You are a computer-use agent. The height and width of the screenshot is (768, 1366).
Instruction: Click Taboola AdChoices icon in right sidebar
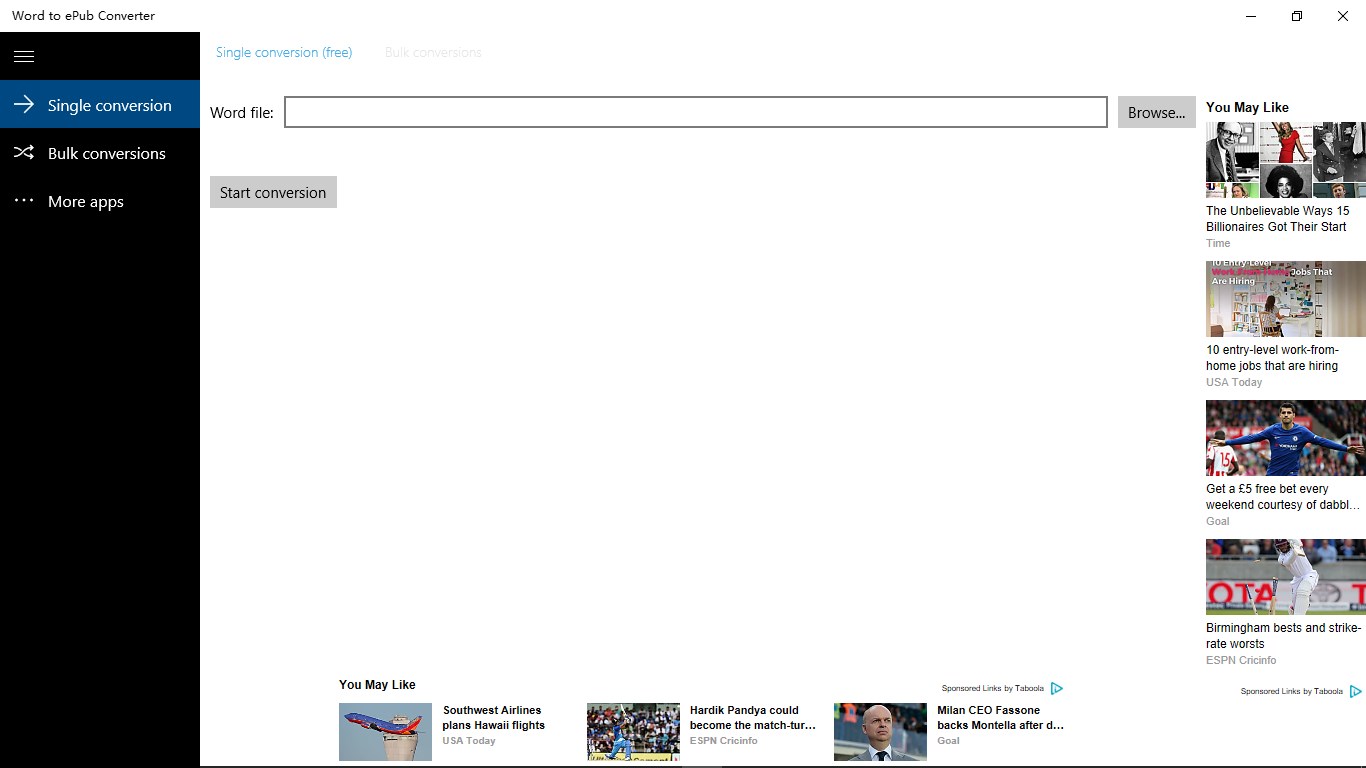1356,691
